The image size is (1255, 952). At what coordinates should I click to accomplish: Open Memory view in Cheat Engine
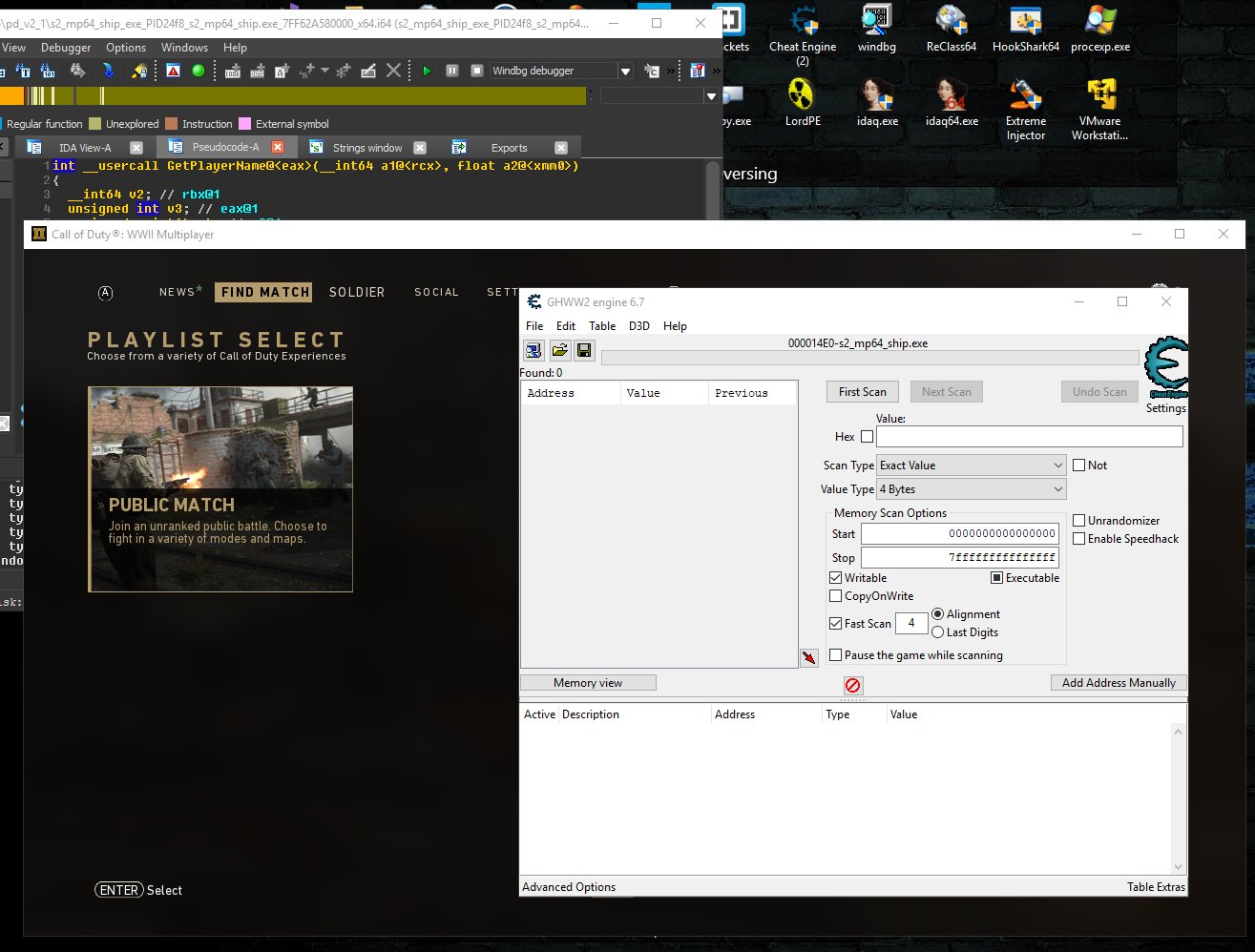tap(588, 683)
